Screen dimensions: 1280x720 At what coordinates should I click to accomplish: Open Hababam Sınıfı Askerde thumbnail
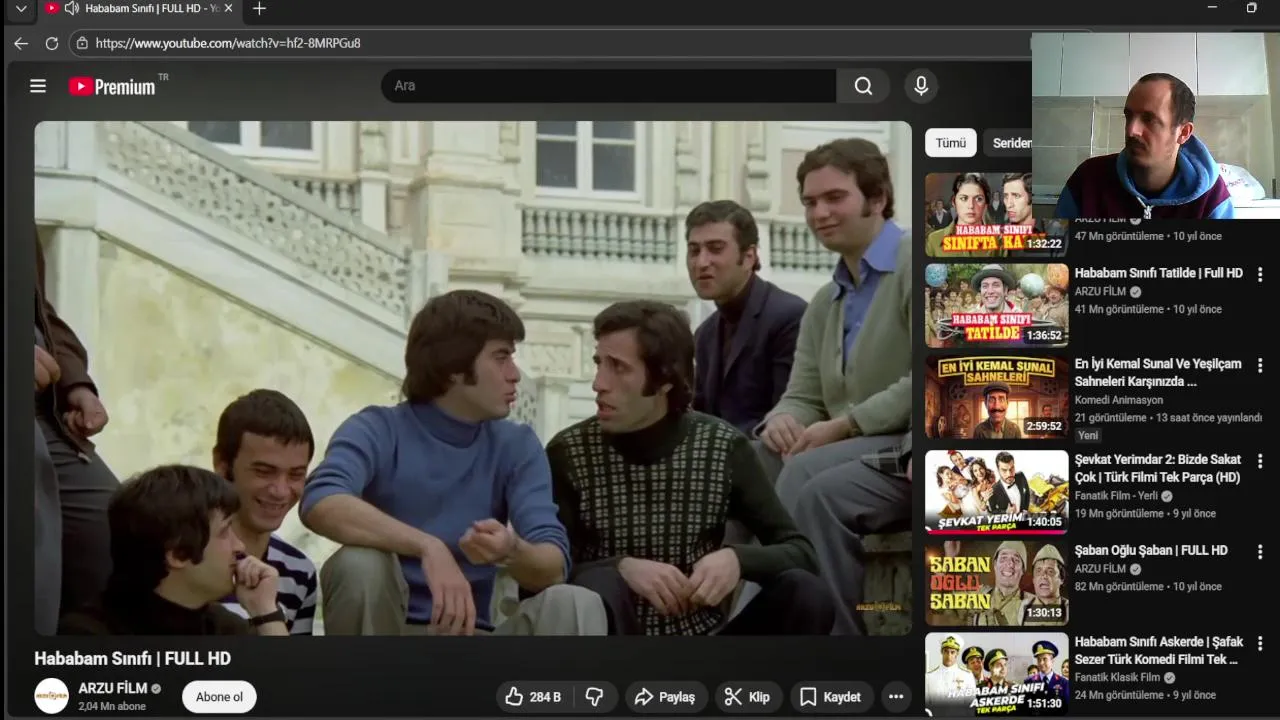tap(996, 673)
